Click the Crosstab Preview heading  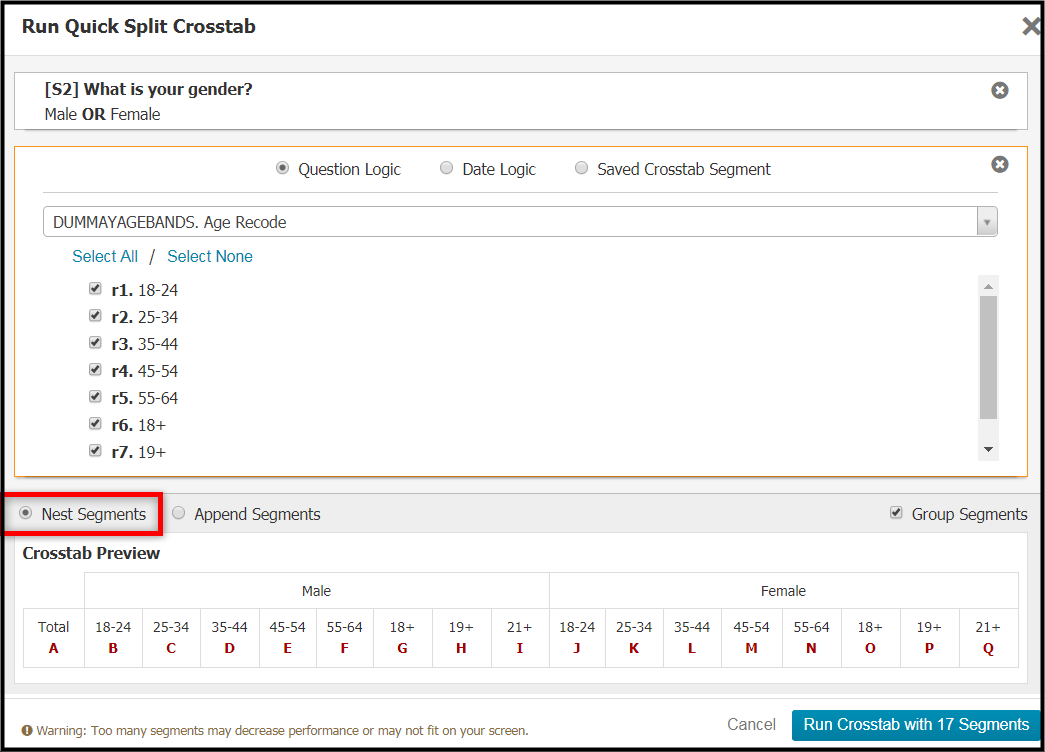[x=91, y=553]
